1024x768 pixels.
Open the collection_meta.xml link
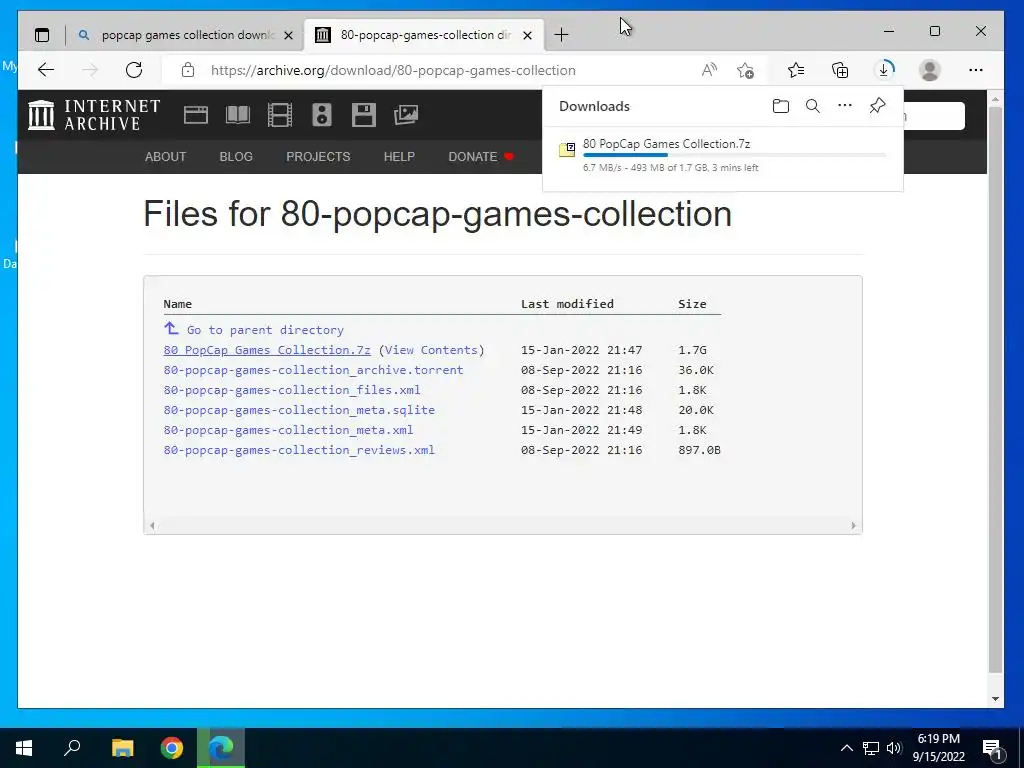tap(288, 430)
